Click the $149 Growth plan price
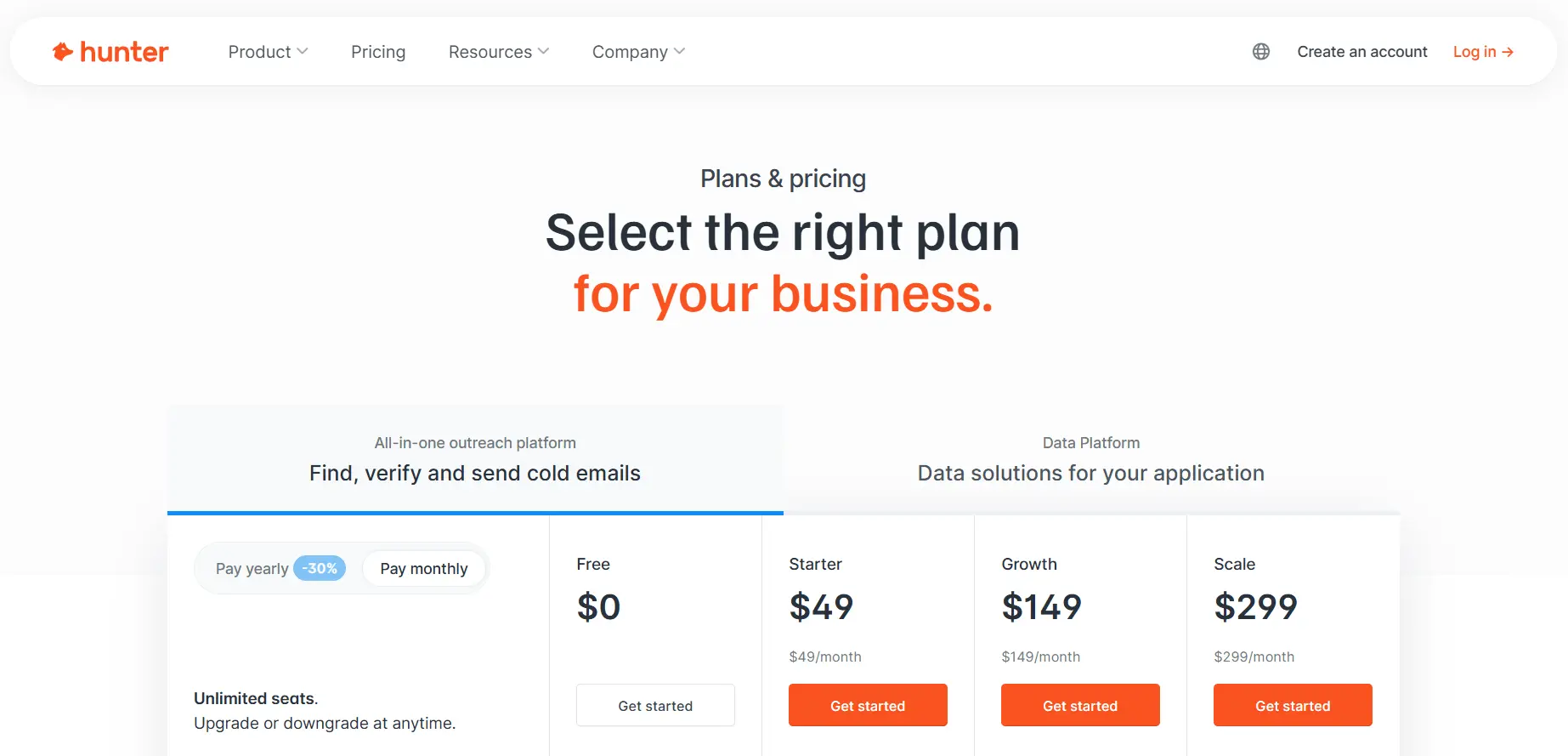The height and width of the screenshot is (756, 1568). coord(1041,607)
